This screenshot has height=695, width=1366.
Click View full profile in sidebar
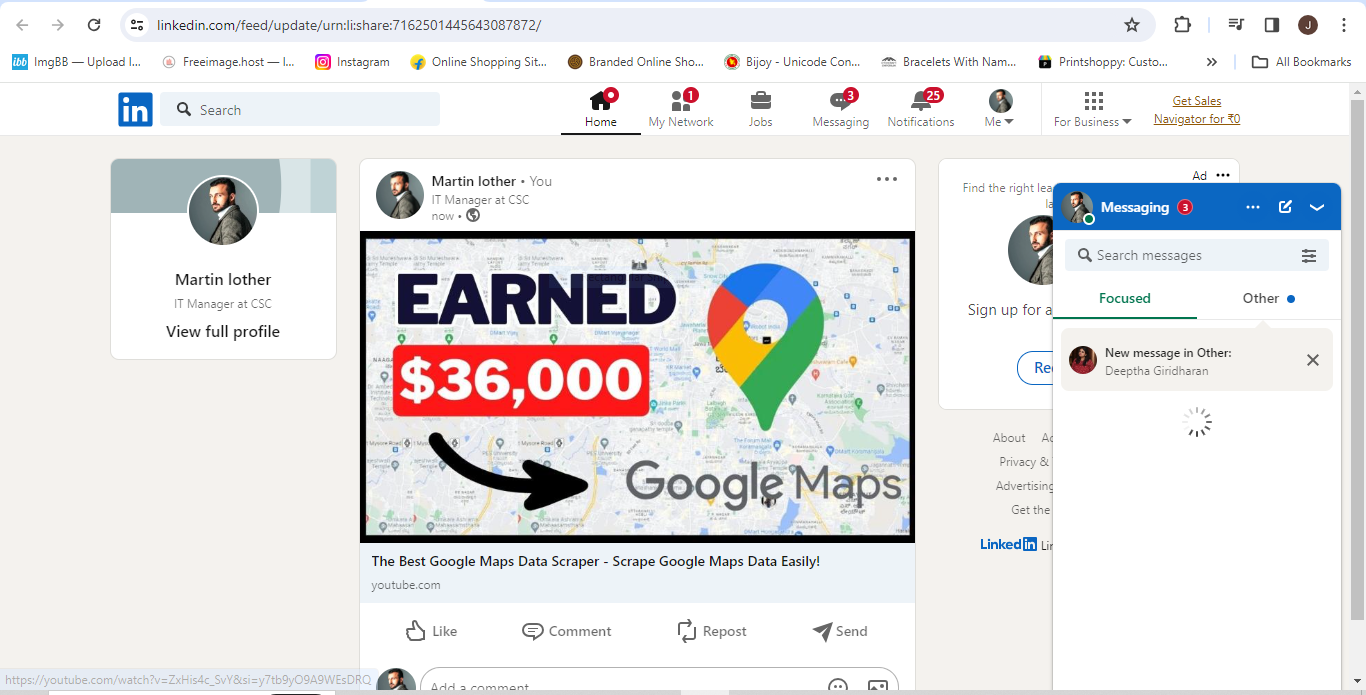click(223, 331)
